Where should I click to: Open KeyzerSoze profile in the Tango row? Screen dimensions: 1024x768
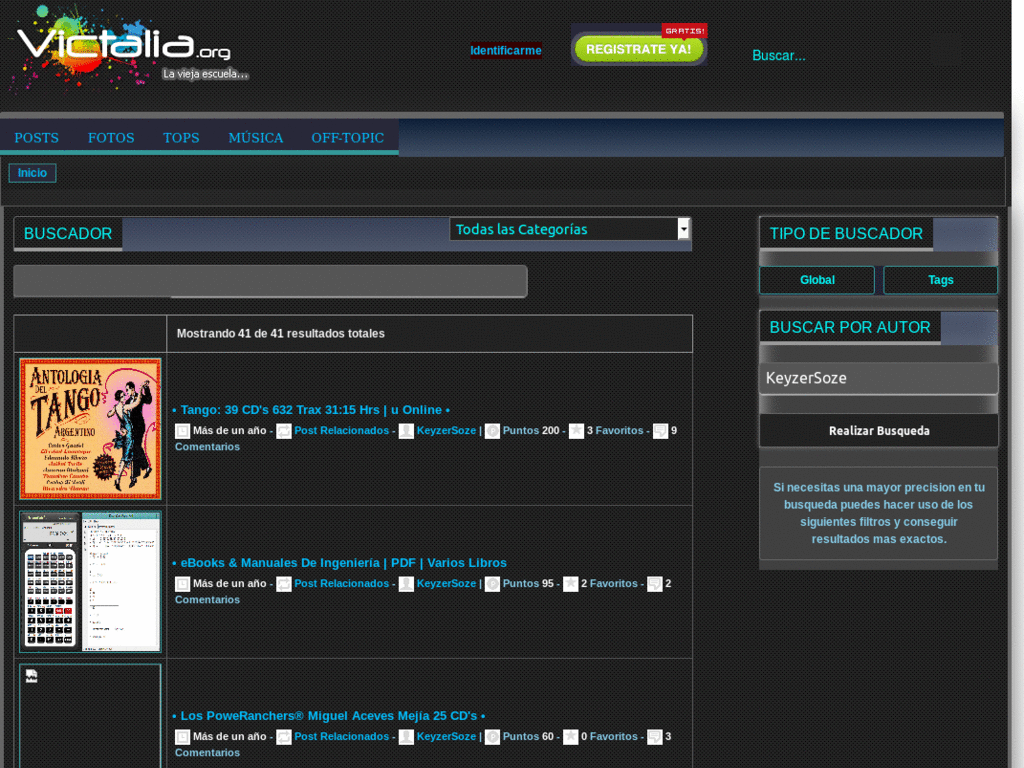[446, 430]
